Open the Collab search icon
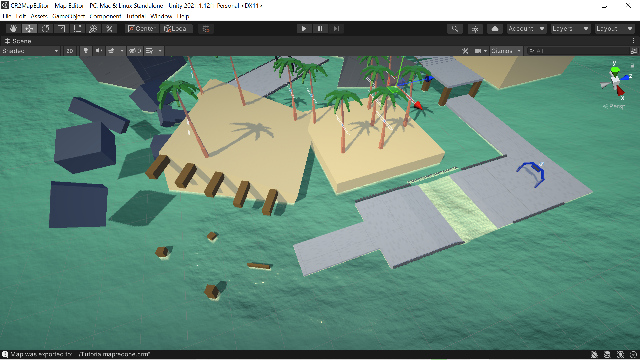This screenshot has width=640, height=360. point(455,29)
